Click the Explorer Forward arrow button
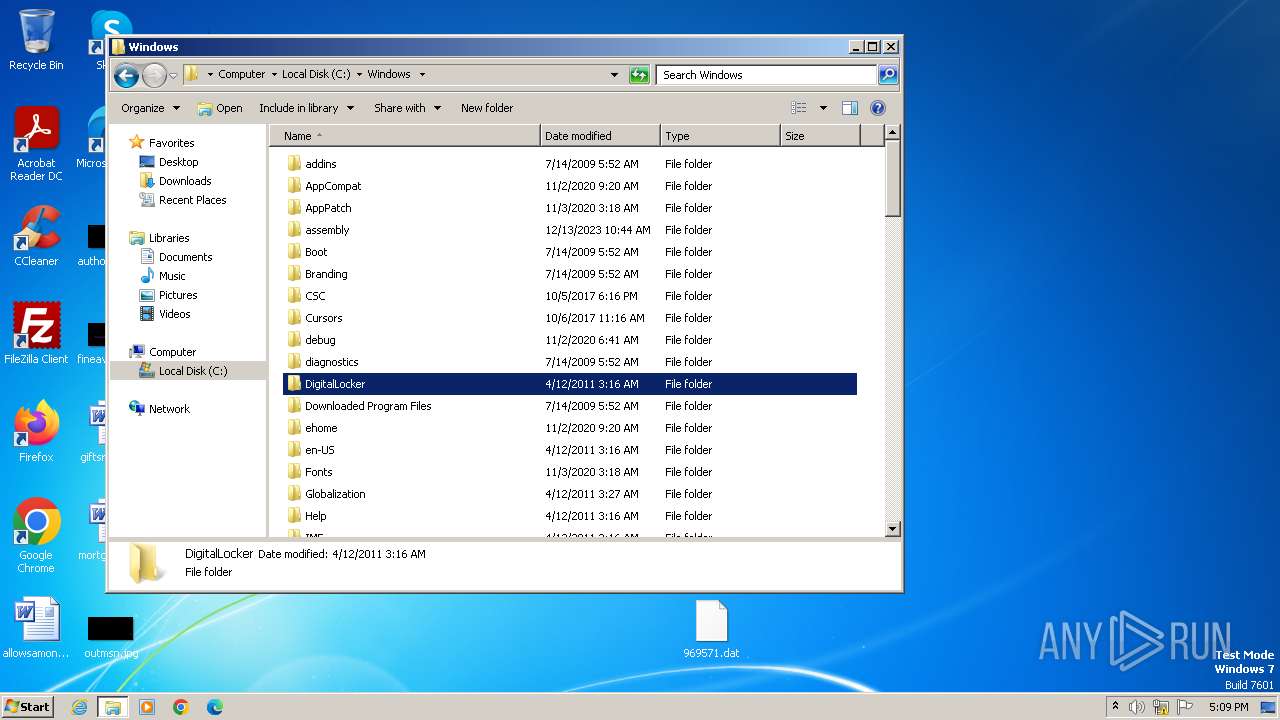The height and width of the screenshot is (720, 1280). coord(154,75)
